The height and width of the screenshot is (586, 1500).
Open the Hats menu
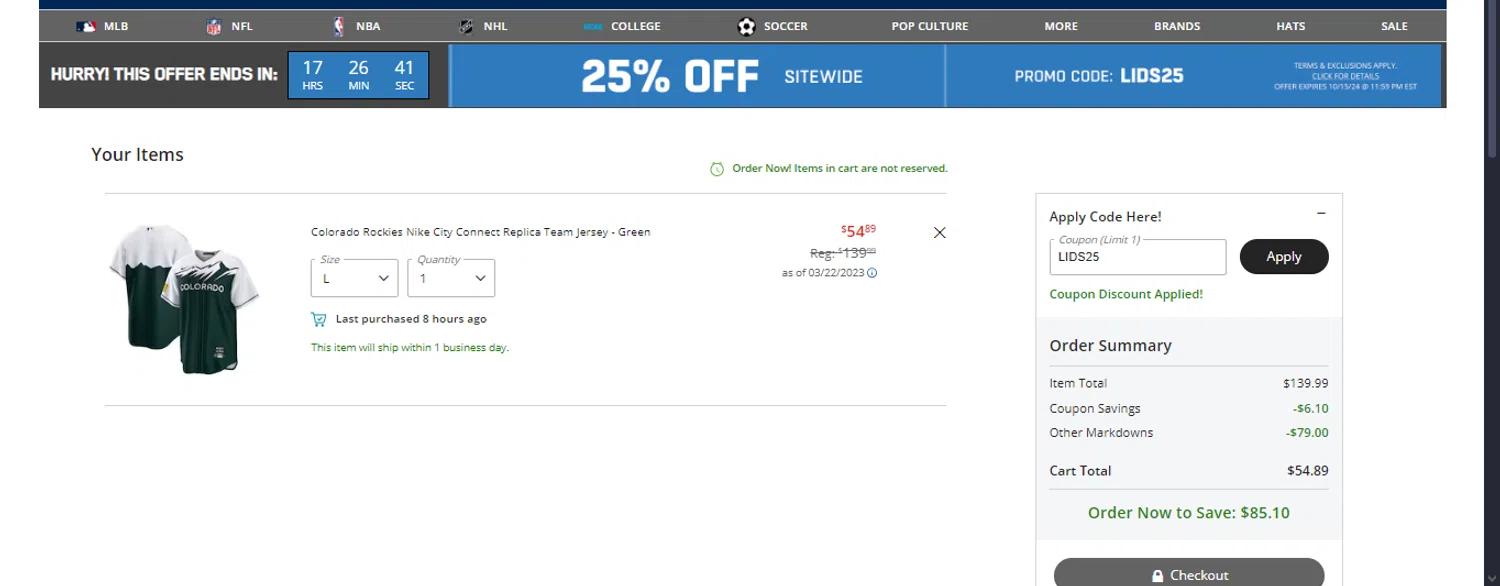click(x=1290, y=27)
